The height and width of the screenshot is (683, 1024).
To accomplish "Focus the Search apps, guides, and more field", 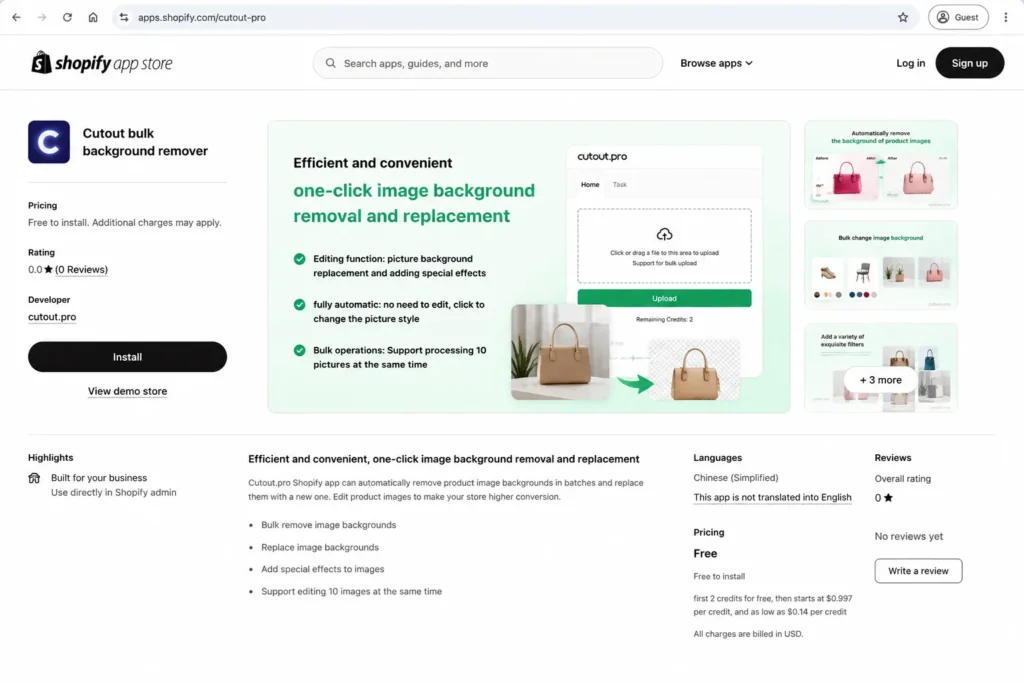I will point(487,63).
